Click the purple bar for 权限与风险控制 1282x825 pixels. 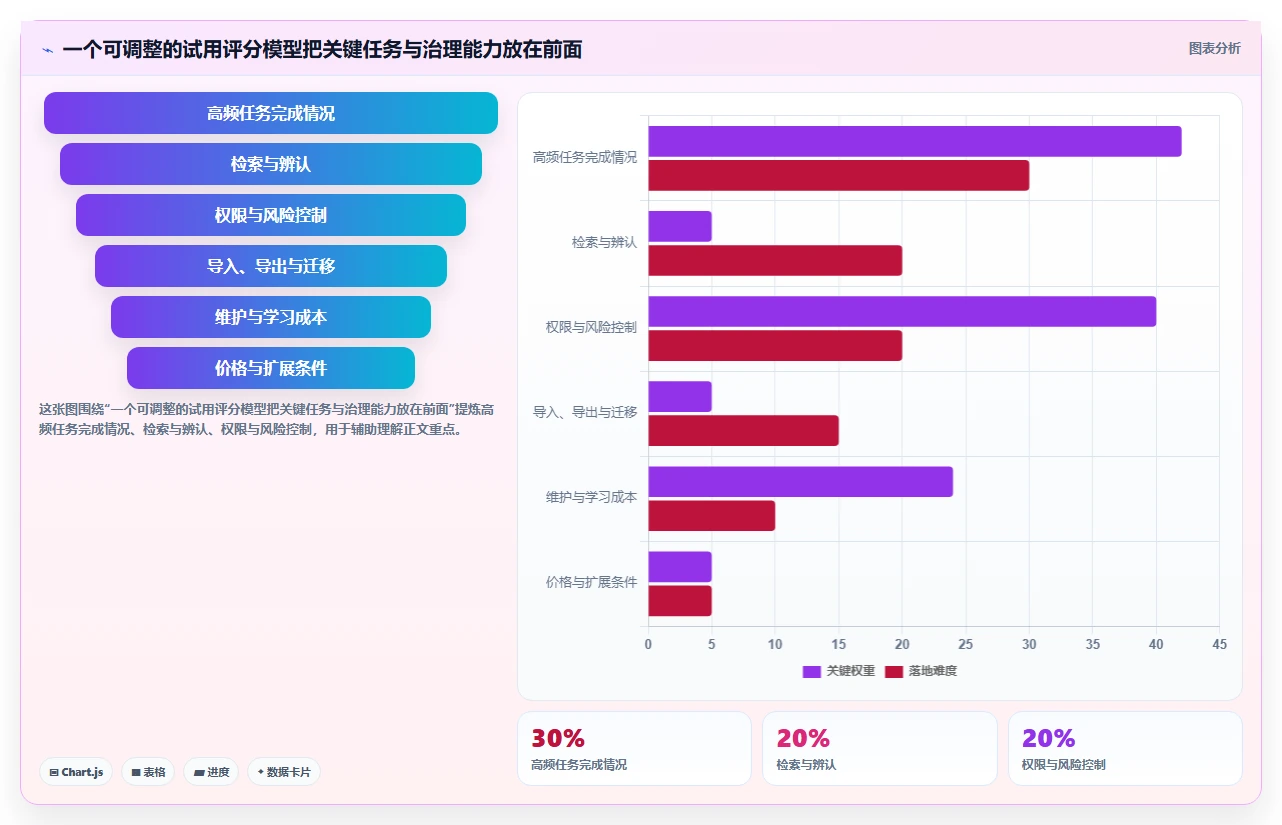902,311
